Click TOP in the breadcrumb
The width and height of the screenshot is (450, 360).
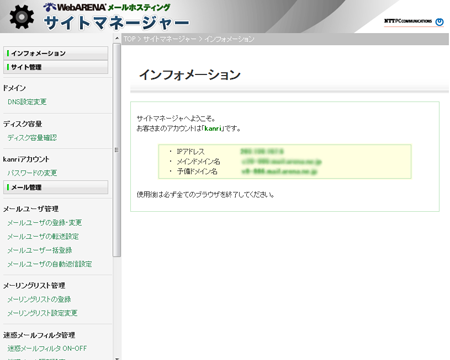pyautogui.click(x=129, y=39)
